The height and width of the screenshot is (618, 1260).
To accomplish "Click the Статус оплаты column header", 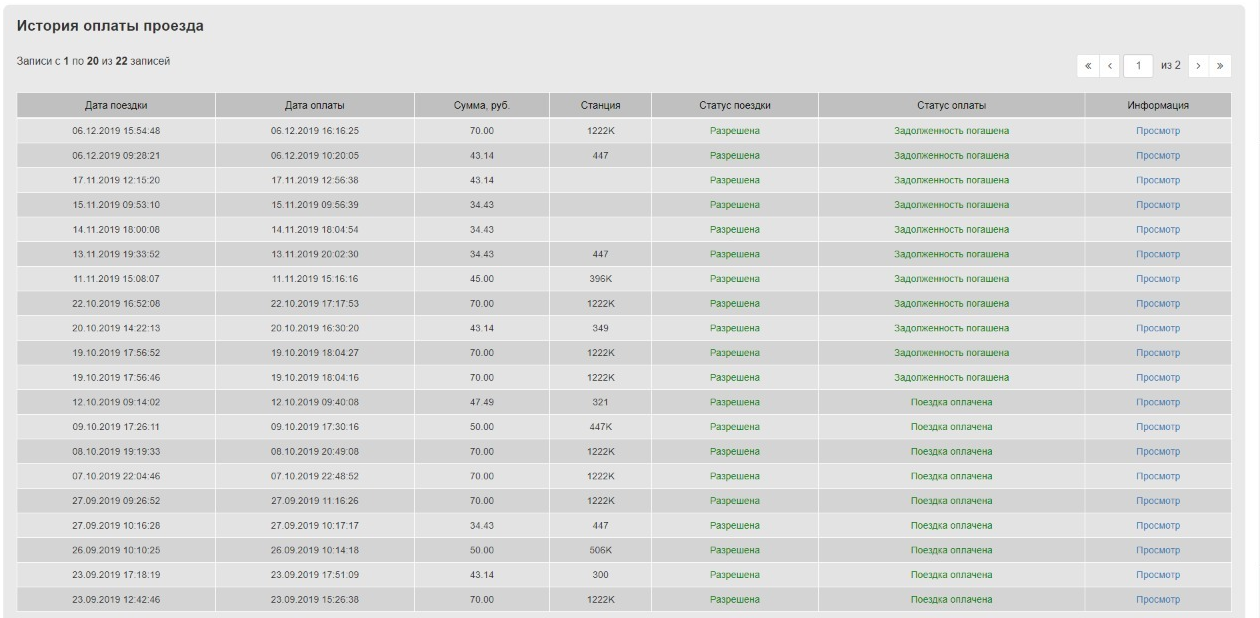I will point(951,105).
